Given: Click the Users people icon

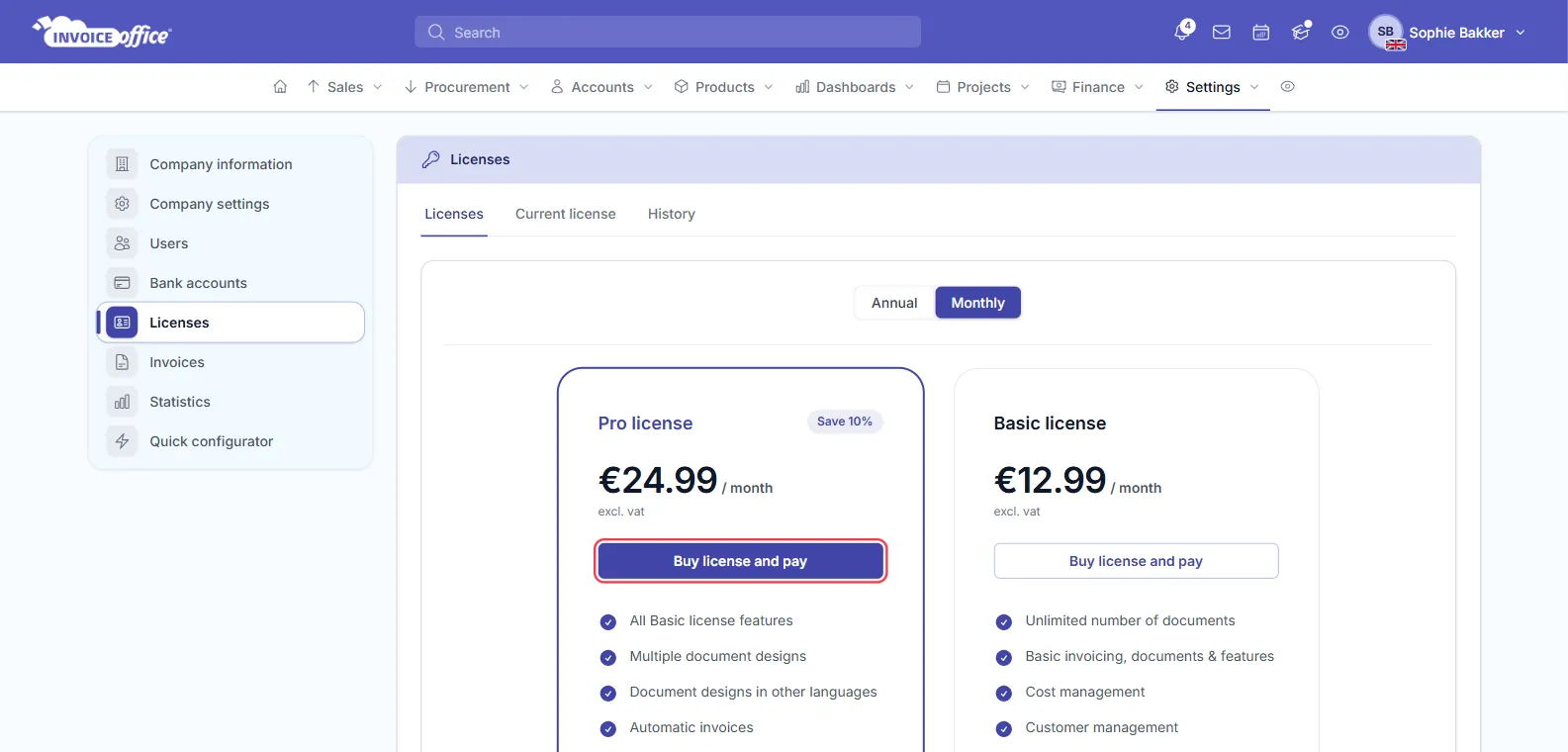Looking at the screenshot, I should click(x=122, y=243).
